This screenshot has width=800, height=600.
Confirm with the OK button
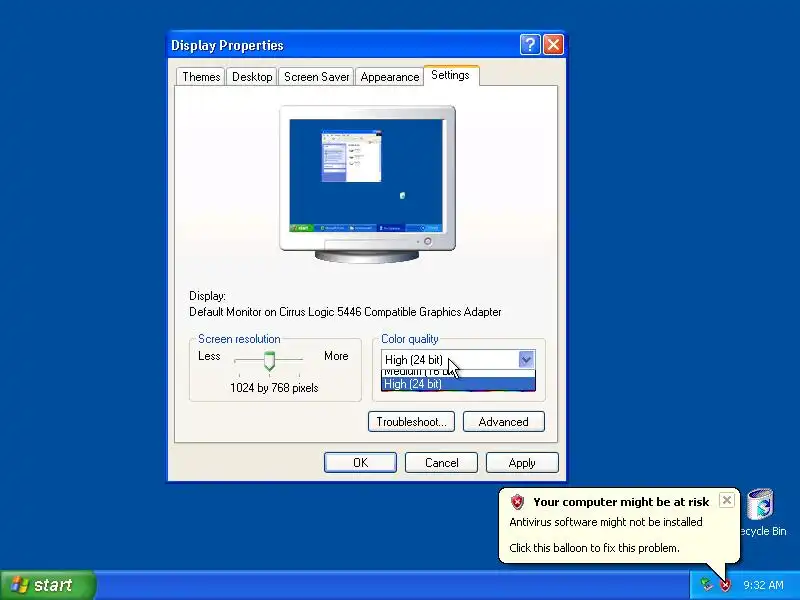point(360,462)
